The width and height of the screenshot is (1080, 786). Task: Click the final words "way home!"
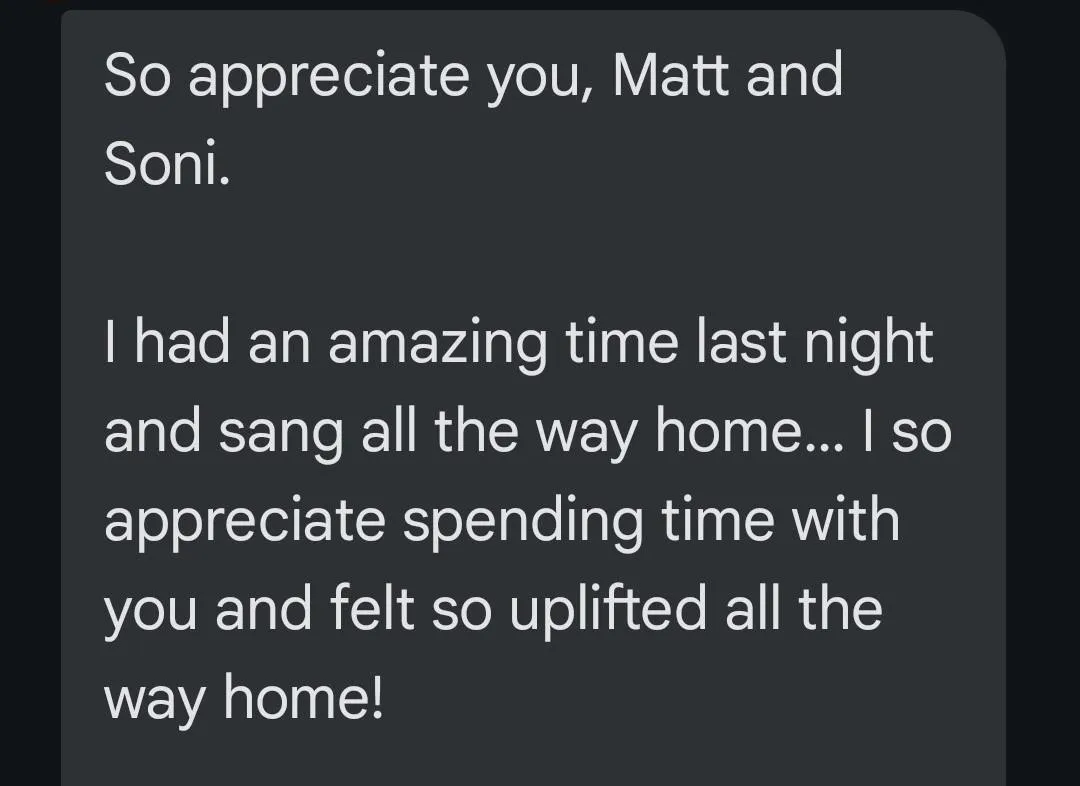(243, 699)
